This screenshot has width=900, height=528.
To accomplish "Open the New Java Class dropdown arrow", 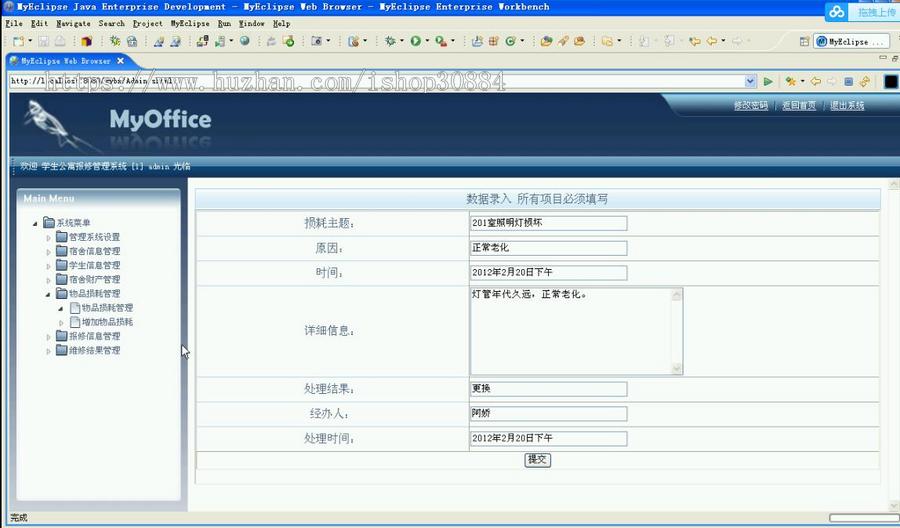I will pyautogui.click(x=522, y=41).
